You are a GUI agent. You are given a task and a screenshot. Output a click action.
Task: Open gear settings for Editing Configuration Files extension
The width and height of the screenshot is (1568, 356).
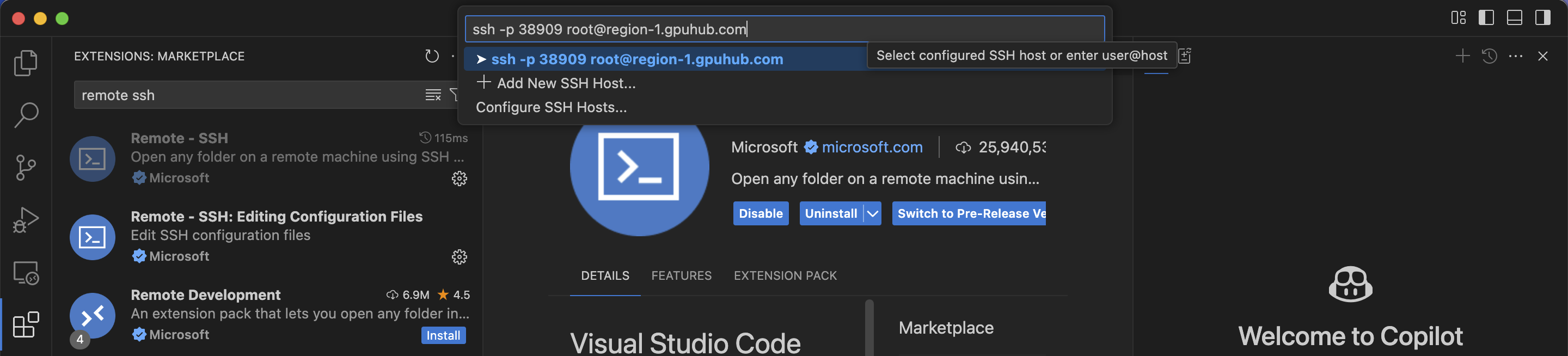tap(459, 257)
